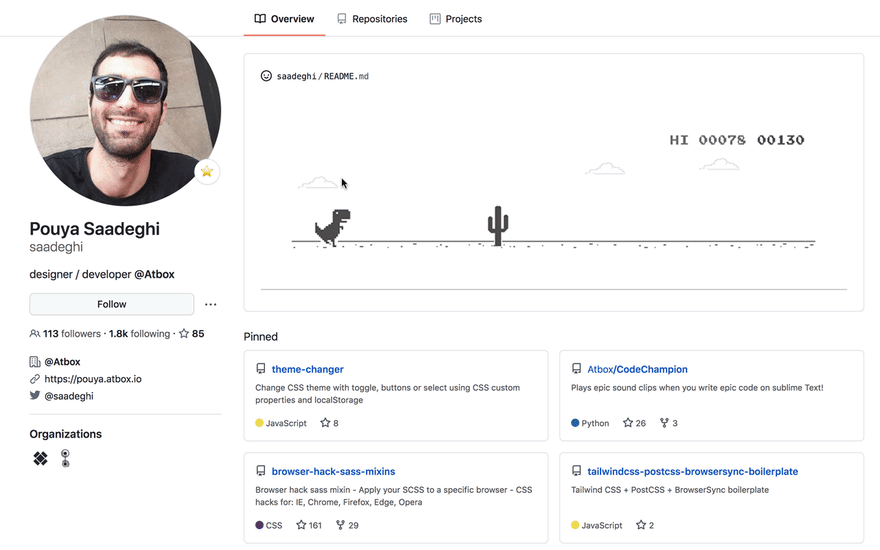The image size is (880, 550).
Task: Click the repo icon beside Atbox/CodeChampion
Action: pyautogui.click(x=576, y=369)
